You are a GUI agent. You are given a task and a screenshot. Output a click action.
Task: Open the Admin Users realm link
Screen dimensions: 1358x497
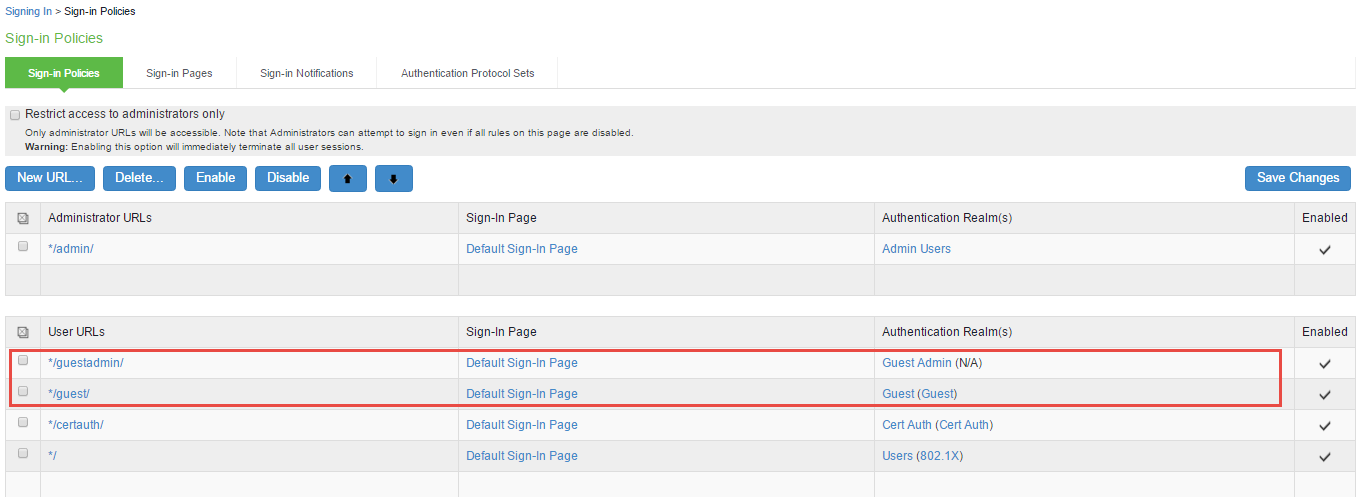point(916,249)
